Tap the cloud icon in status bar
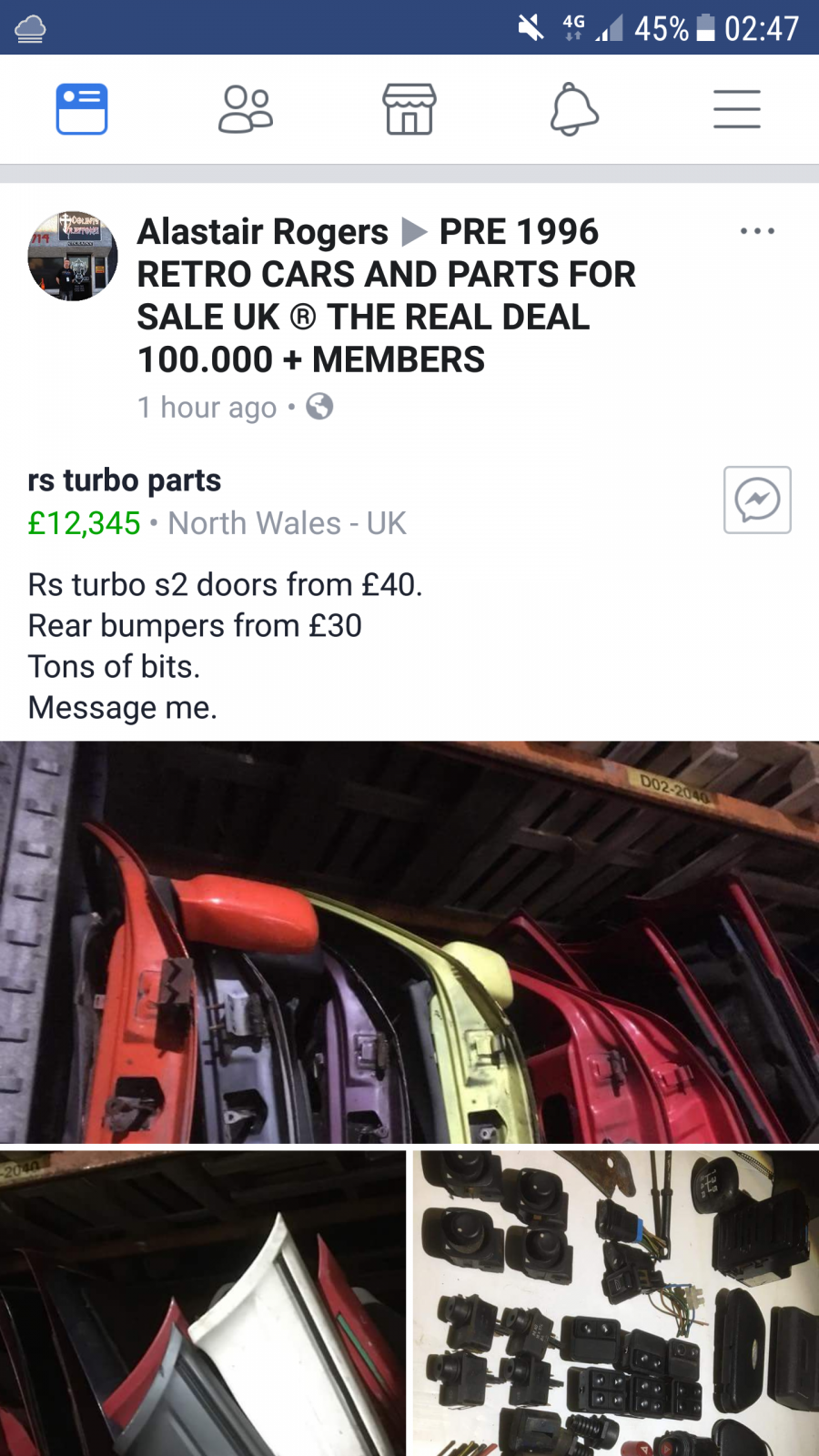The image size is (819, 1456). (x=30, y=28)
